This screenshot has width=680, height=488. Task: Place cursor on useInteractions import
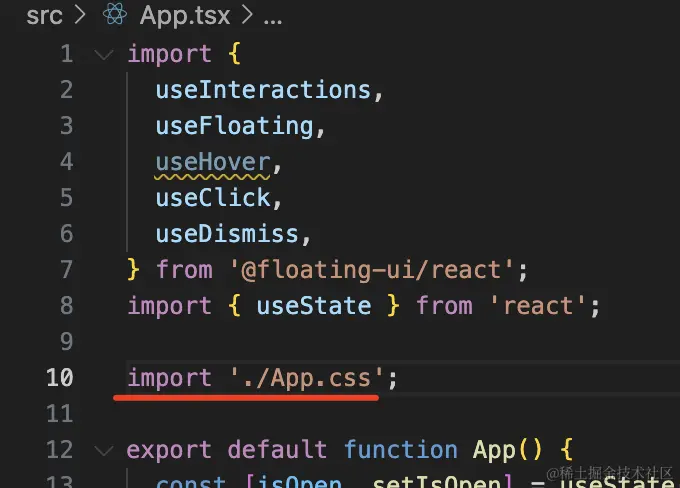(x=263, y=90)
